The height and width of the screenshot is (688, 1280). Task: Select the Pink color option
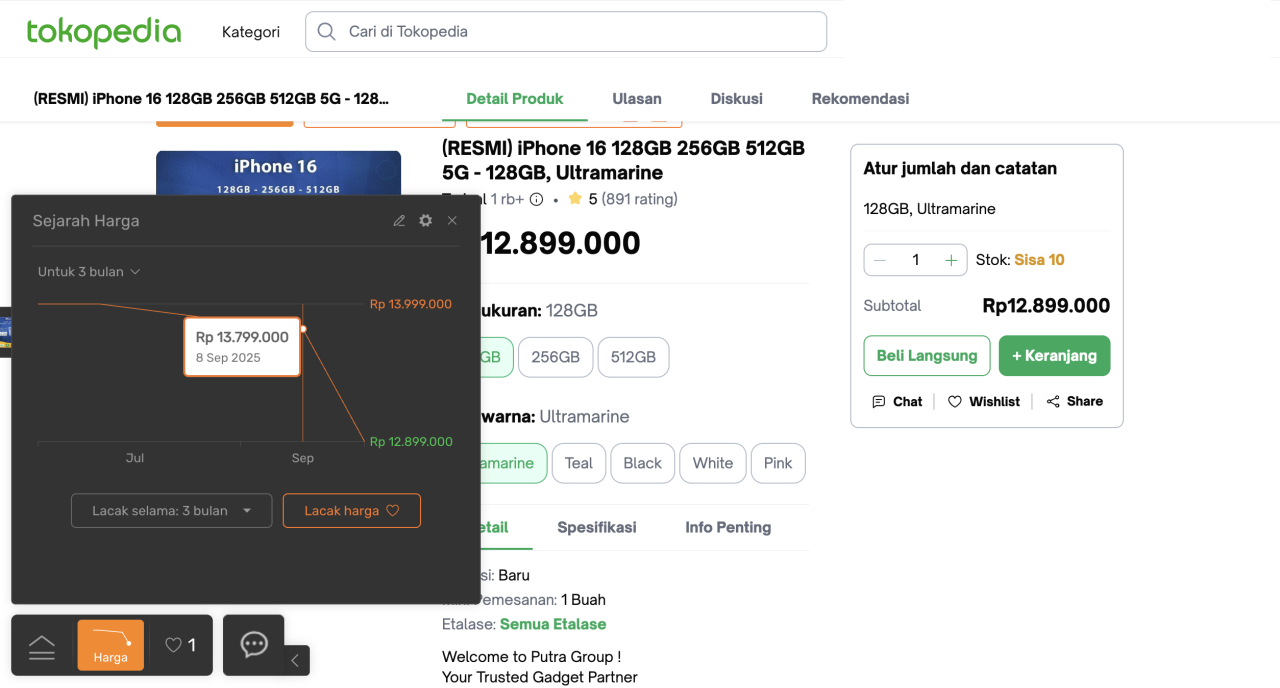[x=778, y=463]
